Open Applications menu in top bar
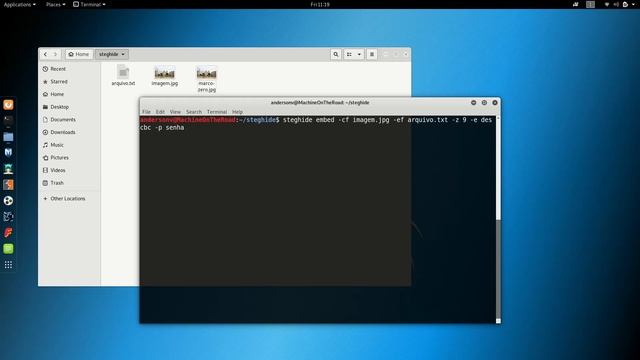The image size is (640, 360). click(19, 4)
